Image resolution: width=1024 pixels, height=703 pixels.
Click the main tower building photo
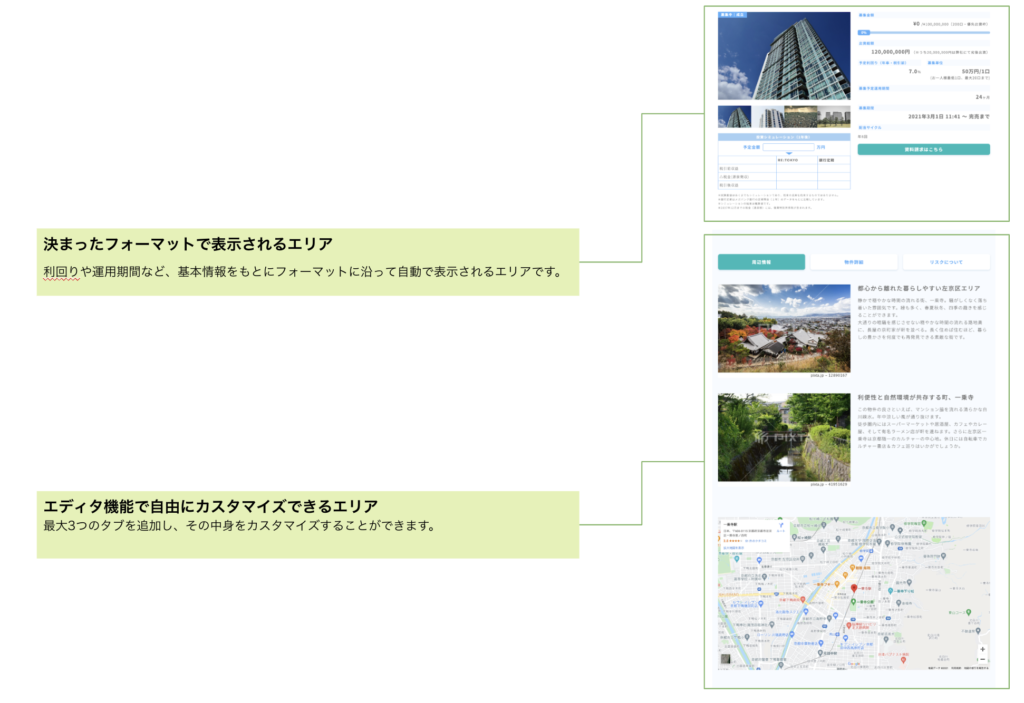pyautogui.click(x=784, y=56)
